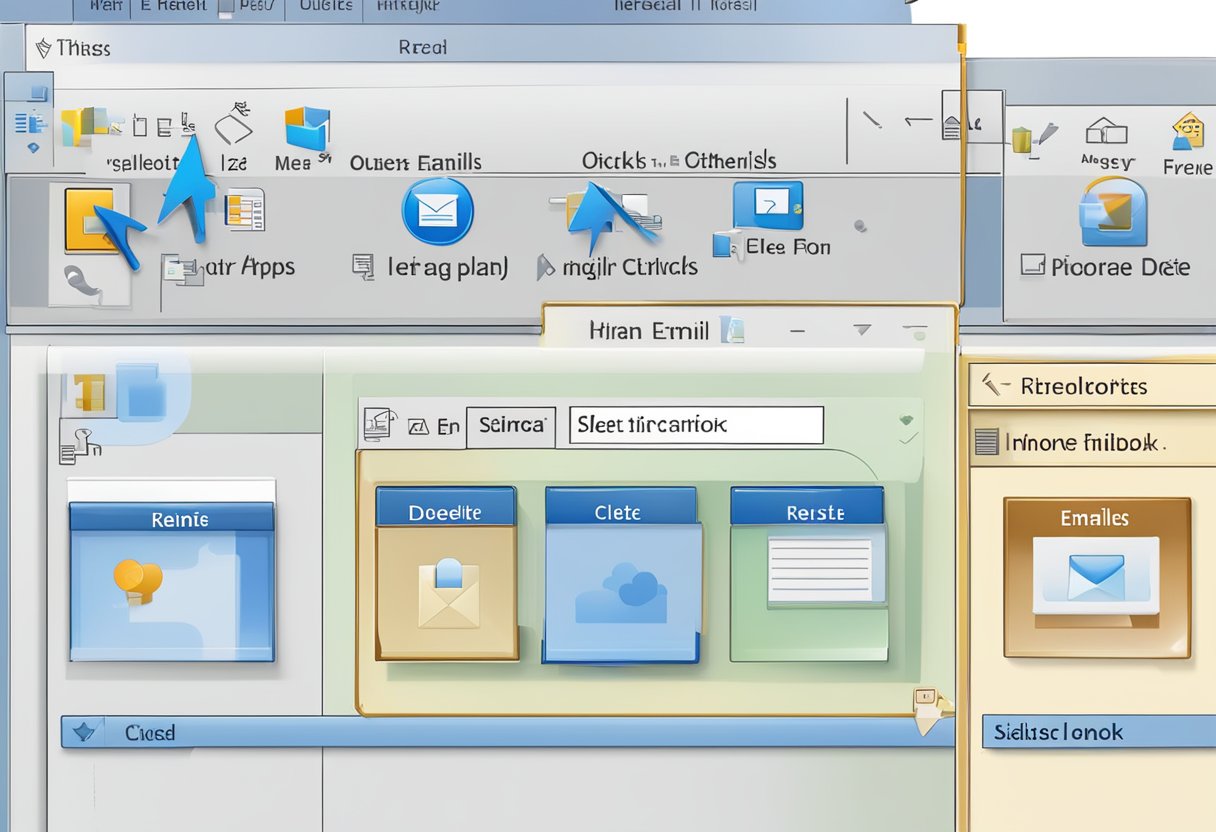
Task: Click the monitor icon above Elee Fon
Action: click(x=767, y=206)
